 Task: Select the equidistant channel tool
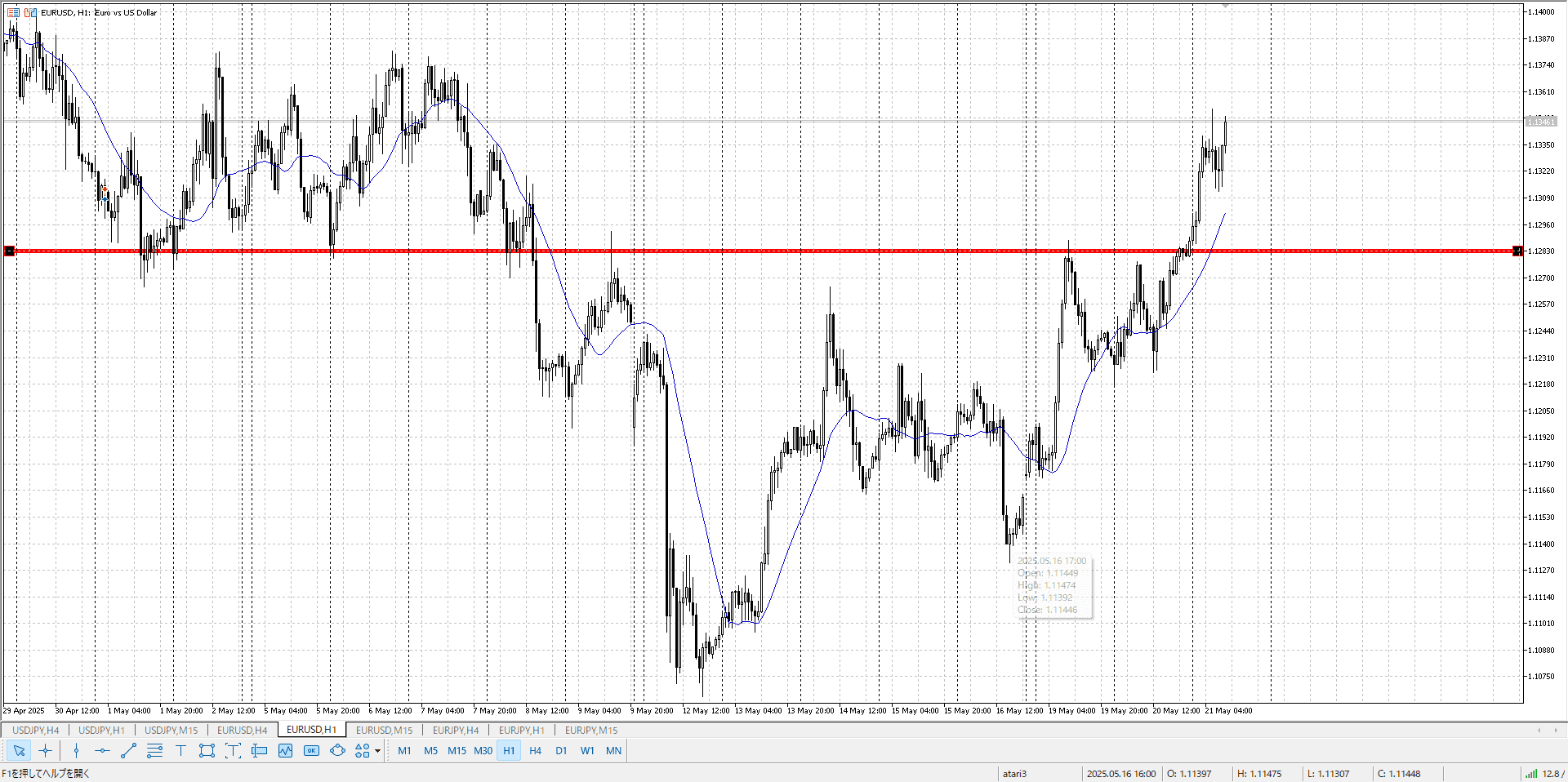(x=154, y=751)
